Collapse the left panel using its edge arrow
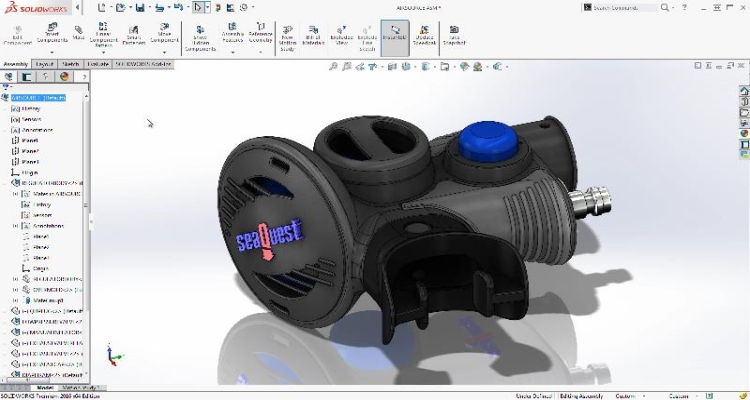 pyautogui.click(x=91, y=222)
